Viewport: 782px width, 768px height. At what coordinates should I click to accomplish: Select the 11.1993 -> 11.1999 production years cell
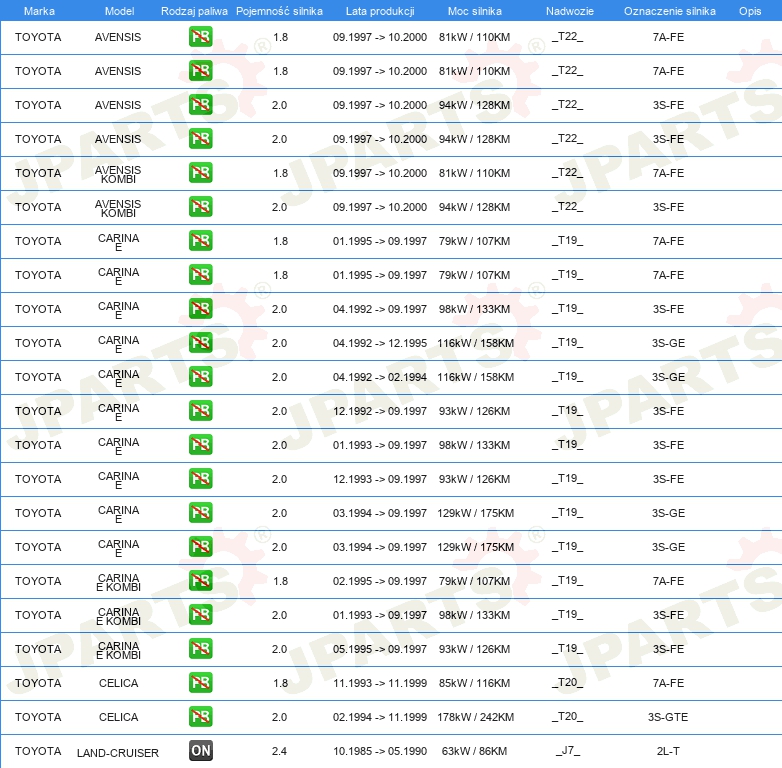coord(380,683)
